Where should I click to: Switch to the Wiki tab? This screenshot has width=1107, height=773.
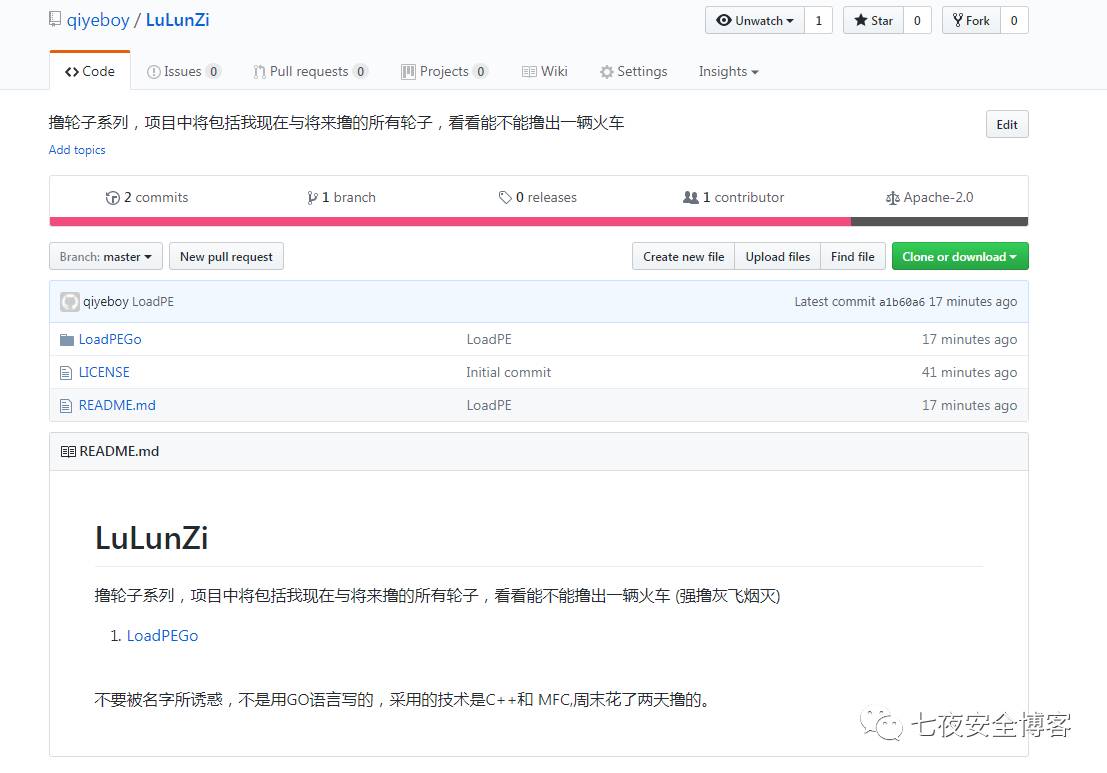point(544,71)
